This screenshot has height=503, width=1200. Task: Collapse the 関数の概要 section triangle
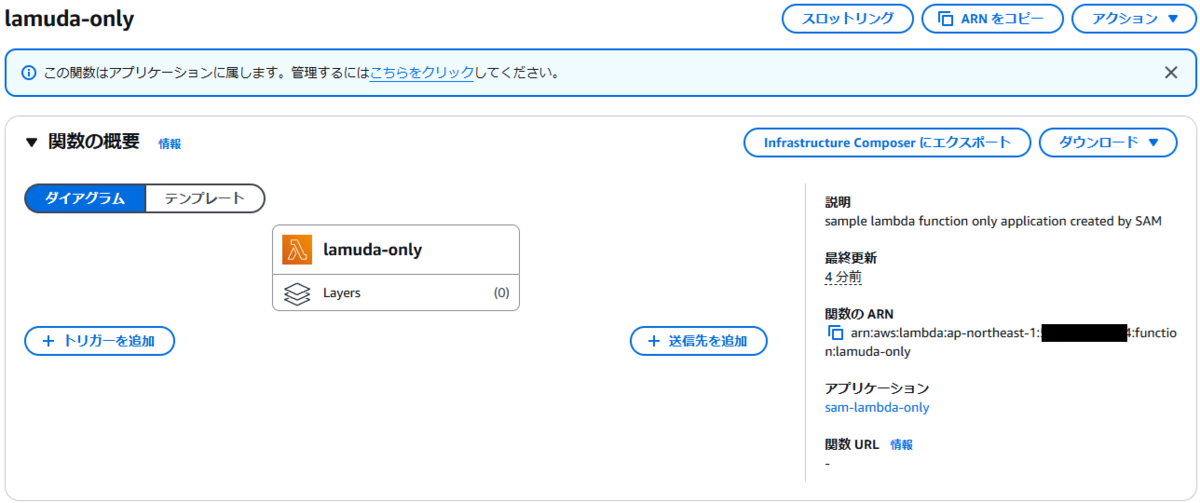(x=31, y=142)
